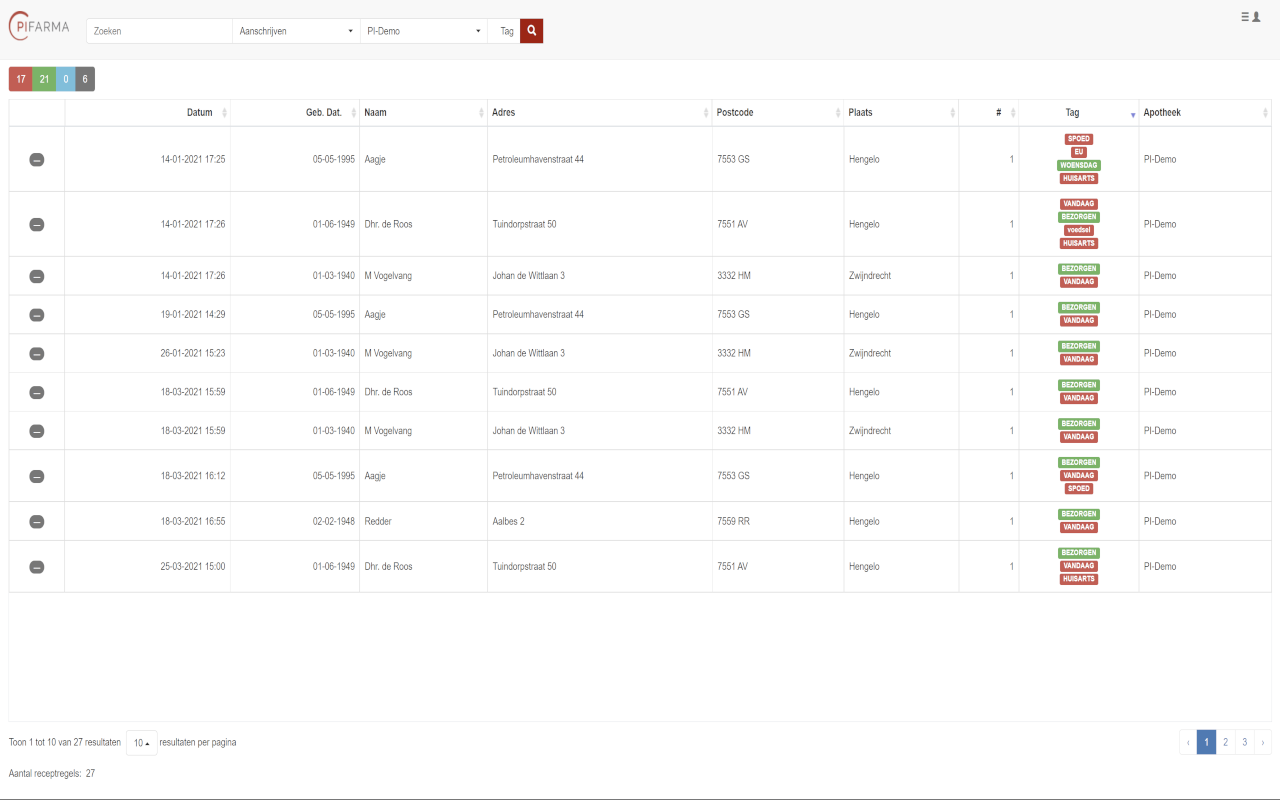The width and height of the screenshot is (1280, 800).
Task: Click the blue counter badge showing 0
Action: [64, 78]
